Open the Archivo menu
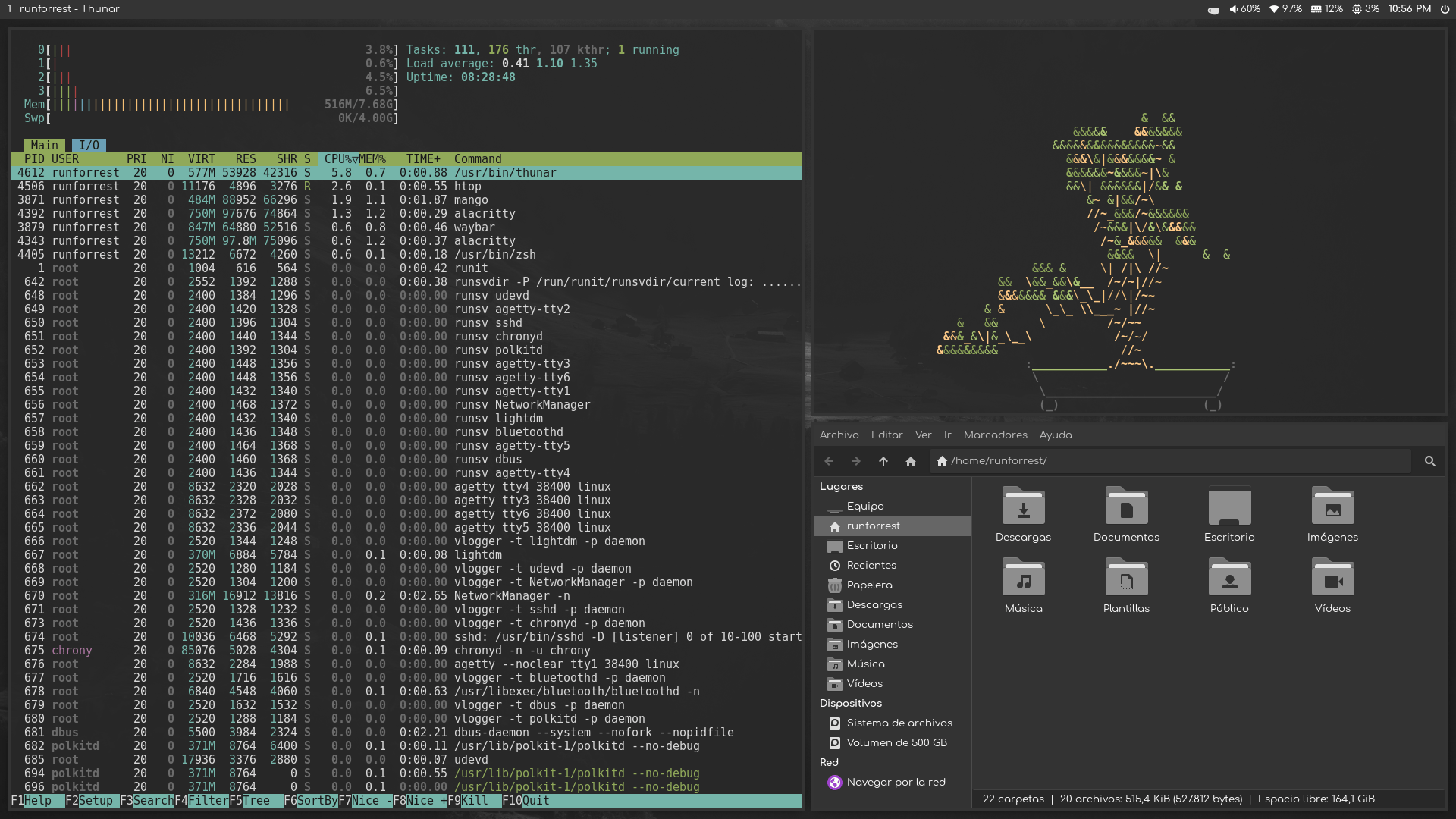 point(839,435)
